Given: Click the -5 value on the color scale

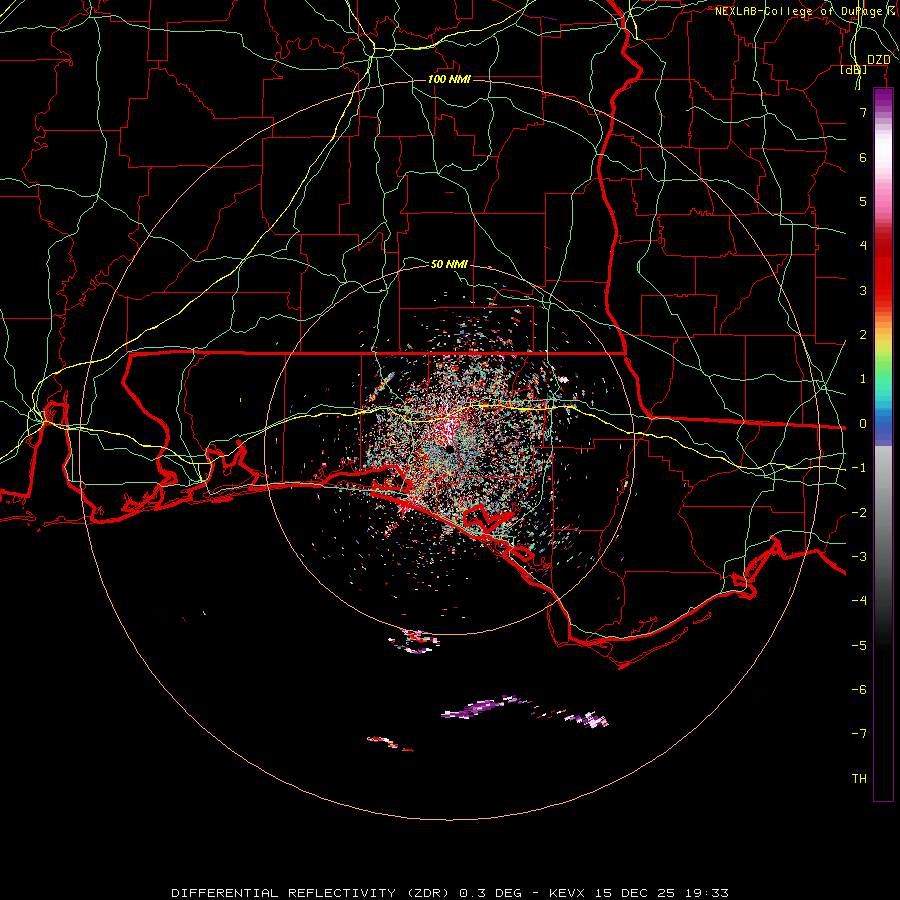Looking at the screenshot, I should tap(859, 646).
